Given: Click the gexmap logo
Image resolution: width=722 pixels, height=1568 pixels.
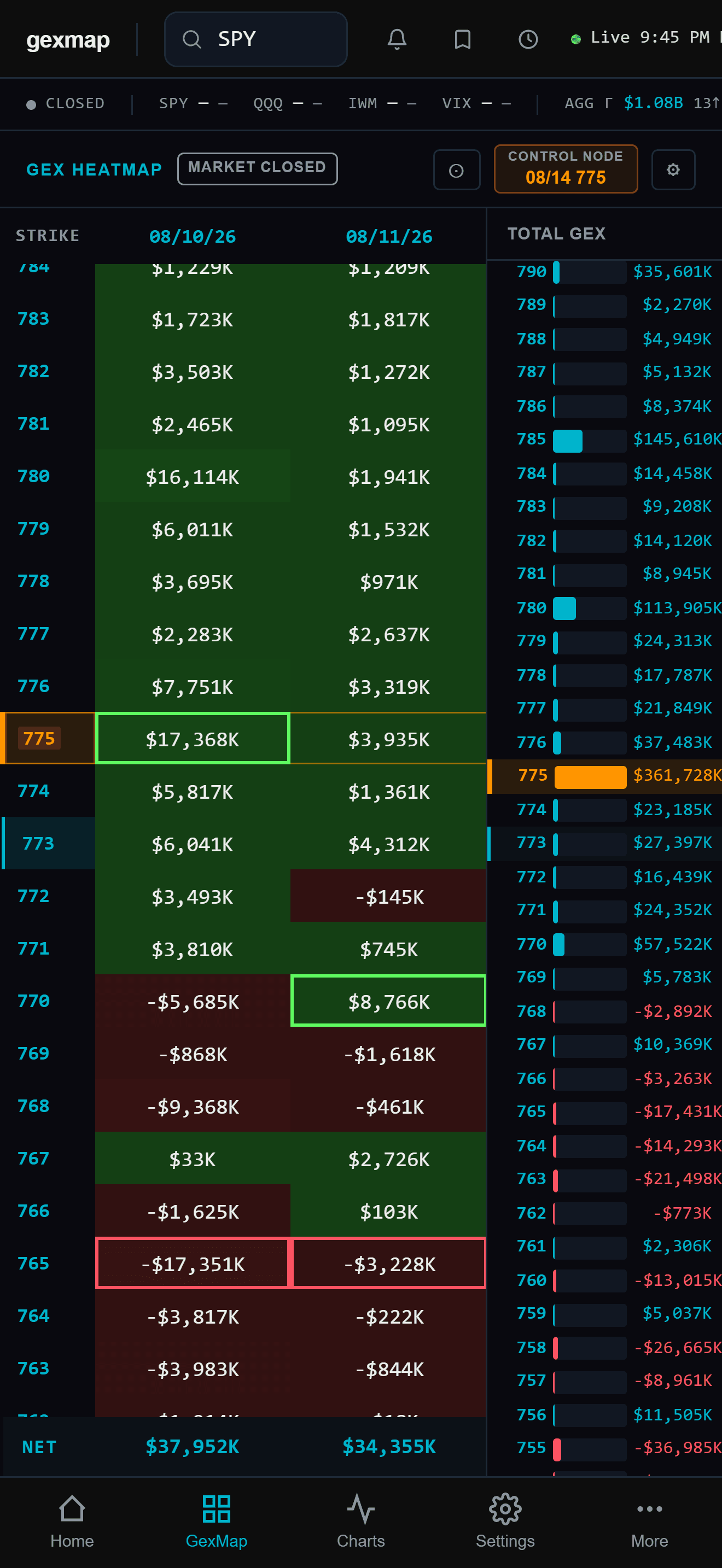Looking at the screenshot, I should (68, 40).
